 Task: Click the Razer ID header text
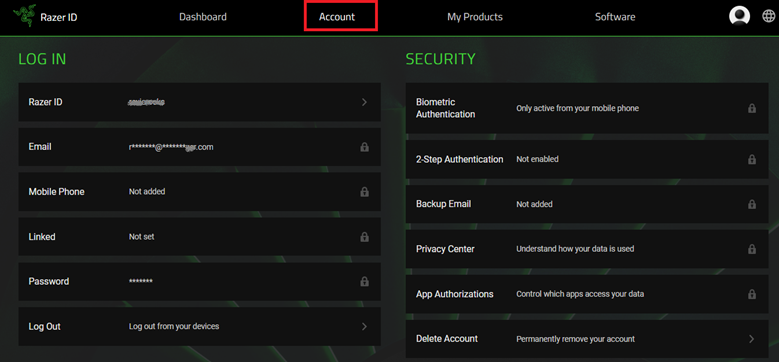point(59,17)
